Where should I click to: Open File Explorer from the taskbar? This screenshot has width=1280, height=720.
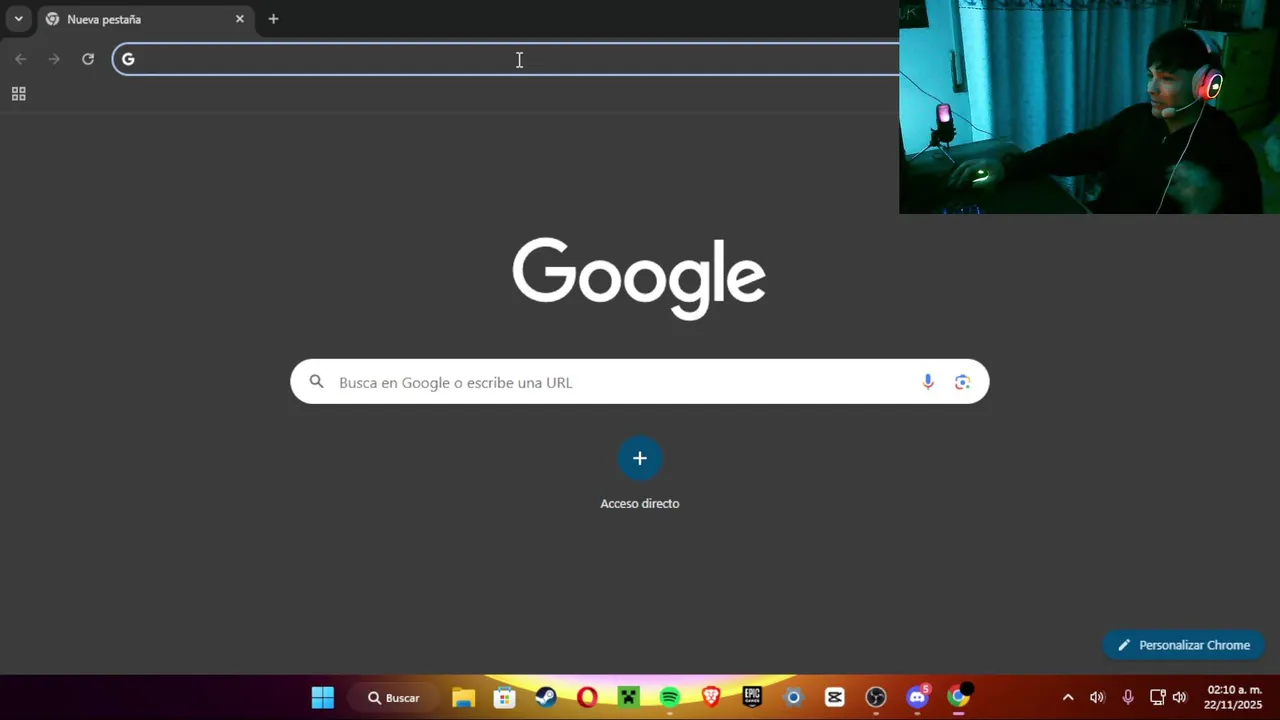tap(463, 697)
